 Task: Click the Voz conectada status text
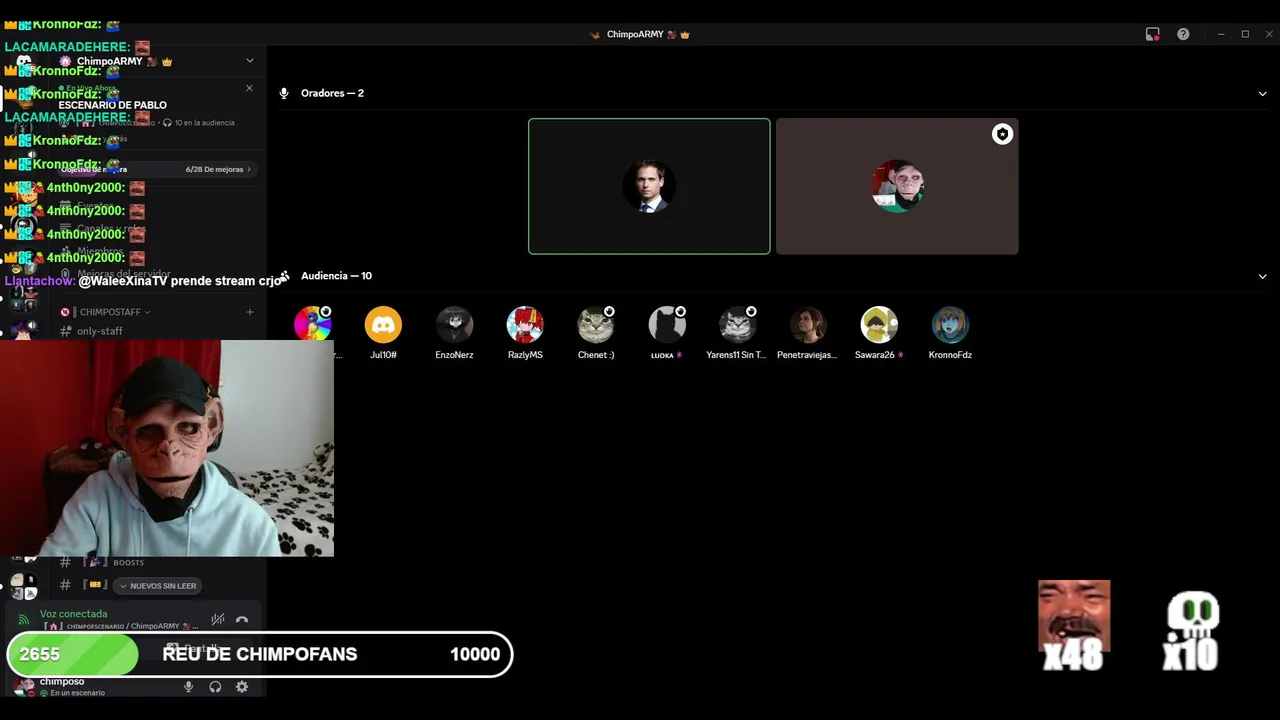73,614
